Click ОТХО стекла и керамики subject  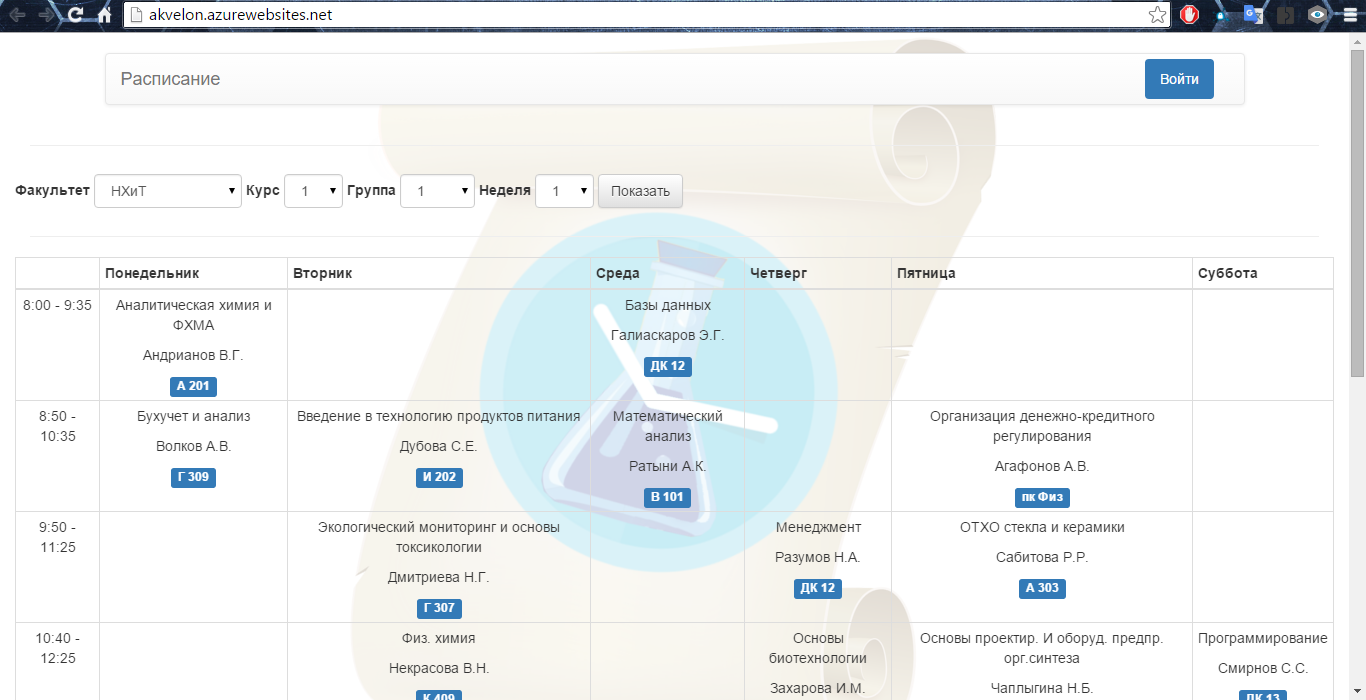[1042, 528]
